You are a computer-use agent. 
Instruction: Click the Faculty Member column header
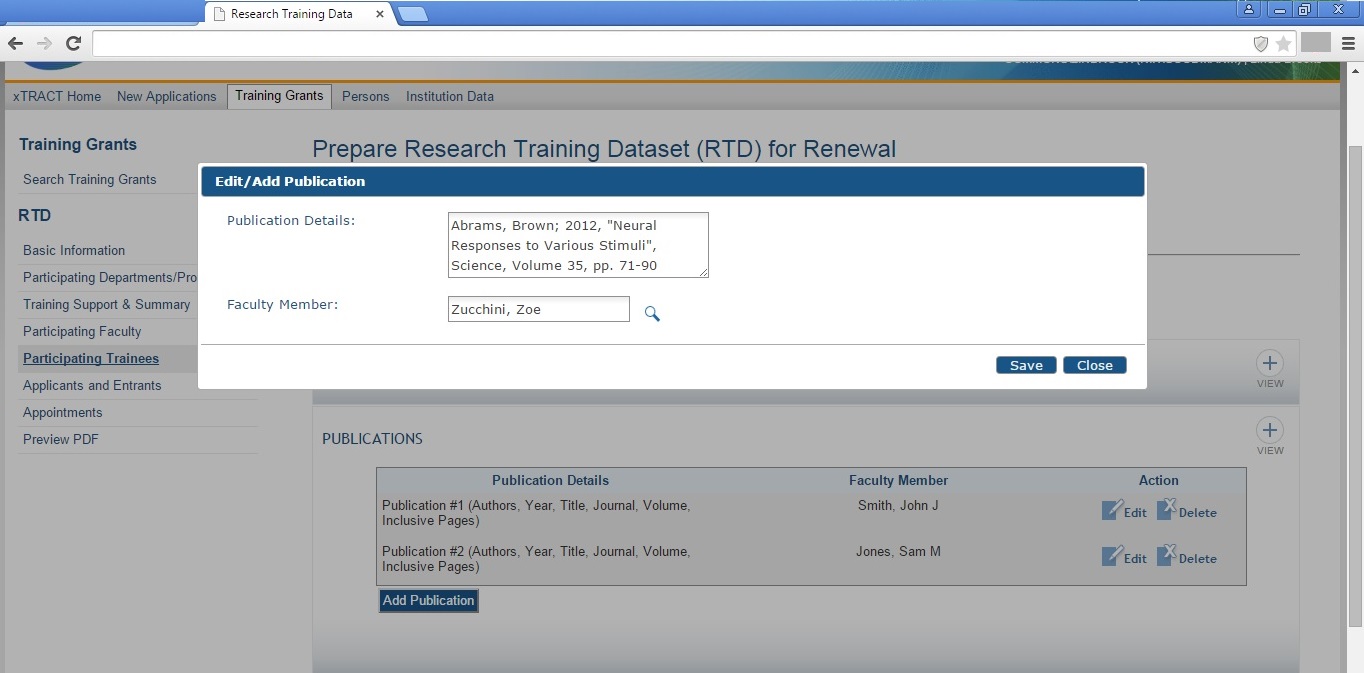pyautogui.click(x=898, y=480)
